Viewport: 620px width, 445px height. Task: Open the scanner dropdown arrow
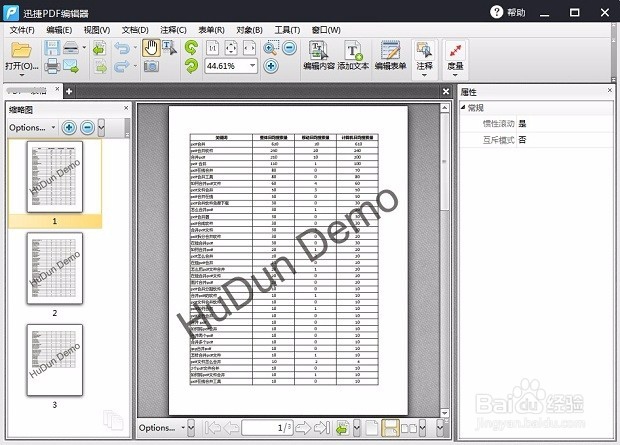coord(84,48)
